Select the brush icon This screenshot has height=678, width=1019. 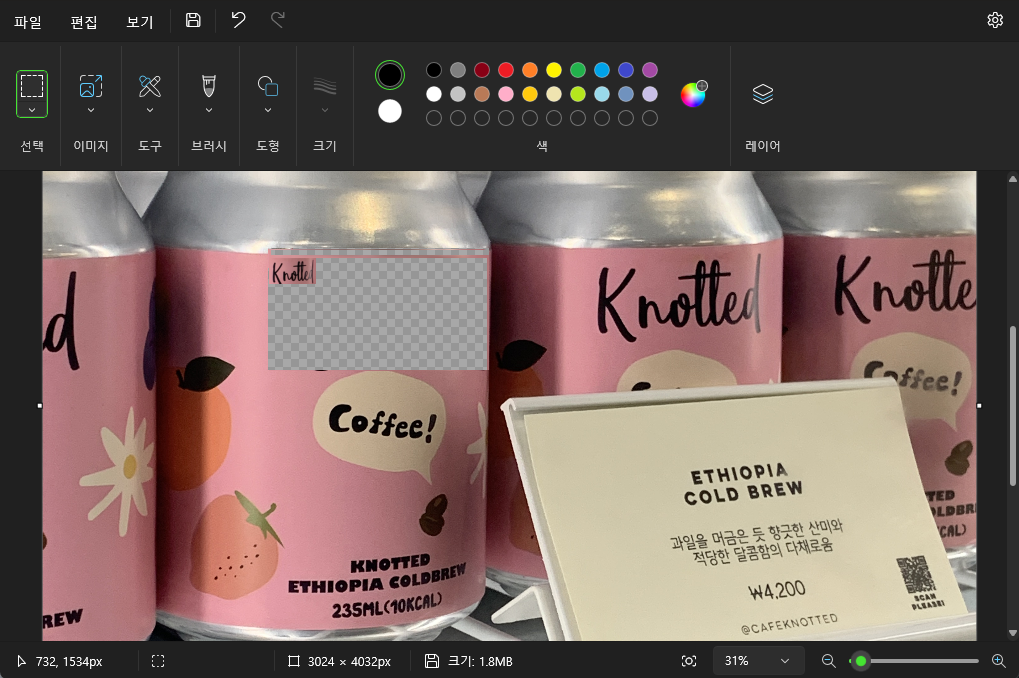209,86
